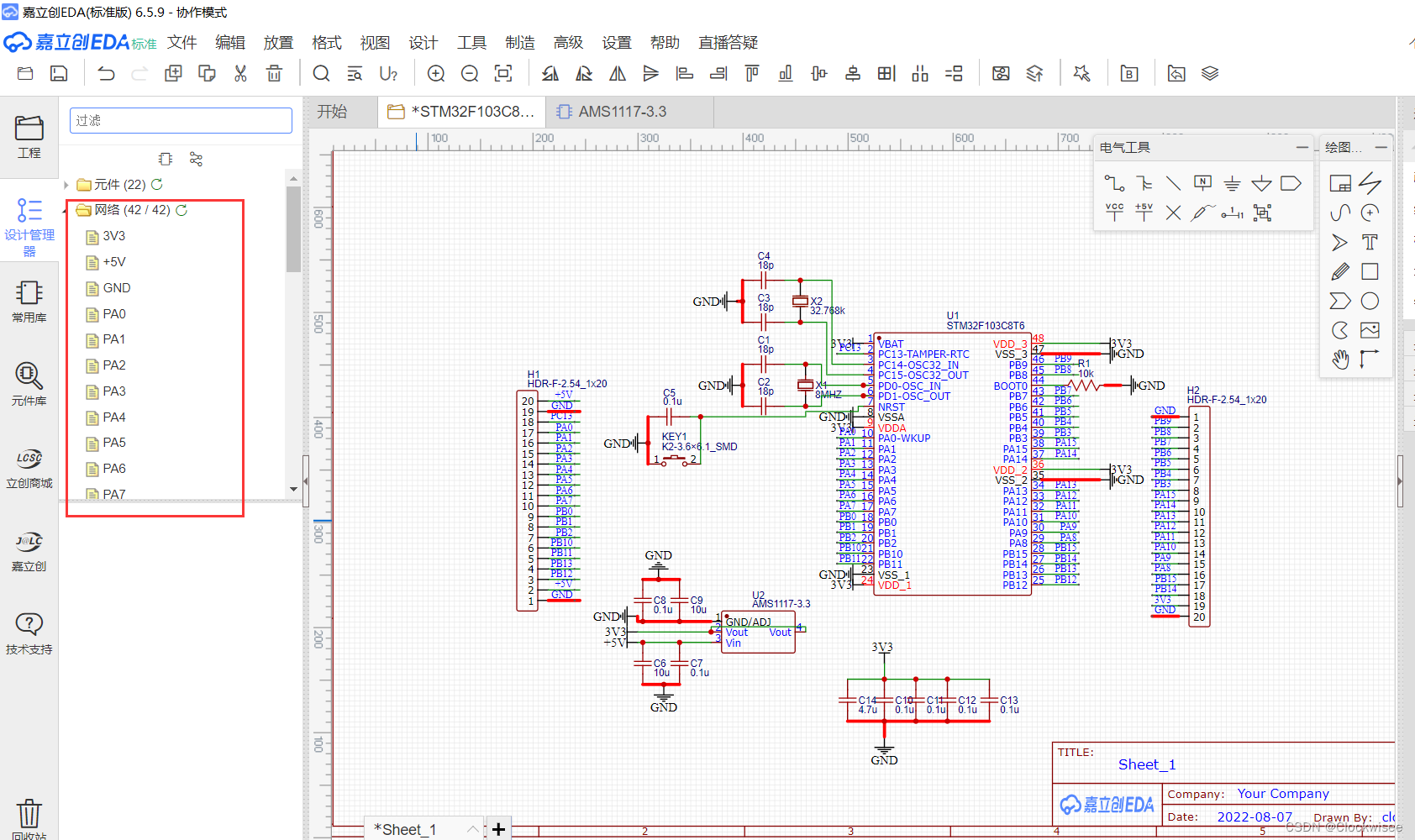Open the 立创商城 sidebar panel
Image resolution: width=1415 pixels, height=840 pixels.
pyautogui.click(x=29, y=468)
